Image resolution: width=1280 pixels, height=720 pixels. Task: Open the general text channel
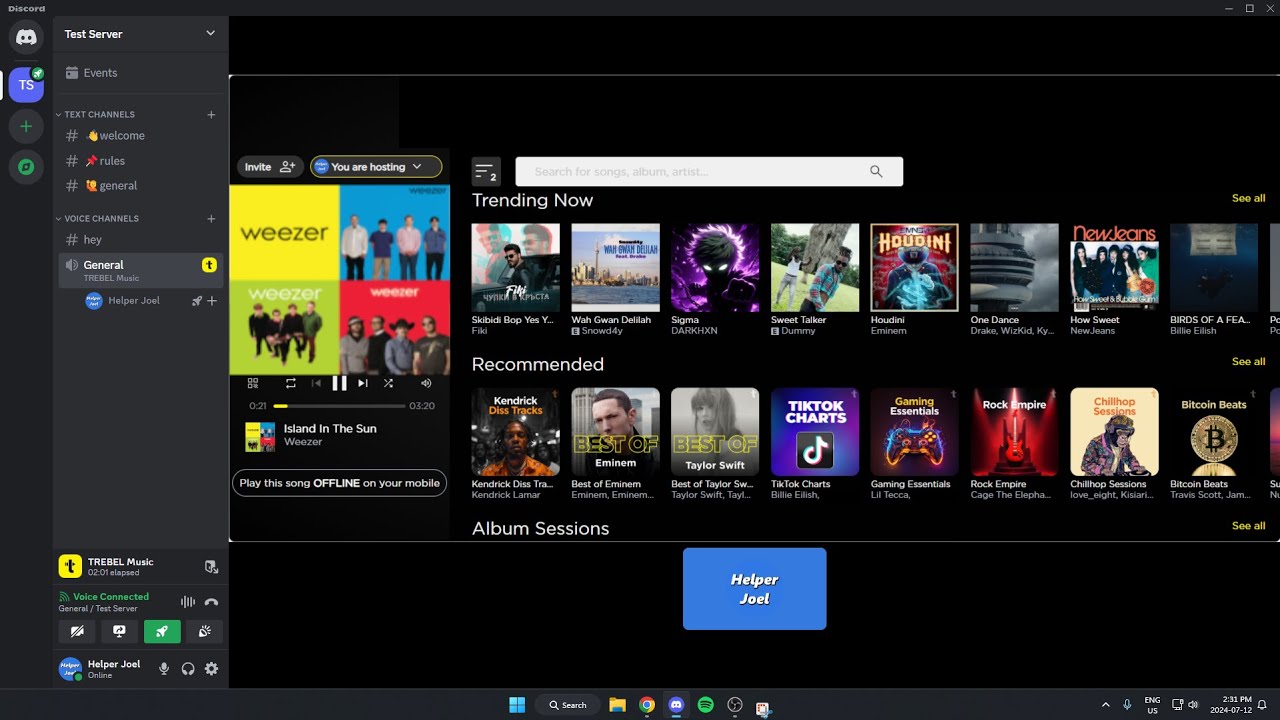pos(140,186)
